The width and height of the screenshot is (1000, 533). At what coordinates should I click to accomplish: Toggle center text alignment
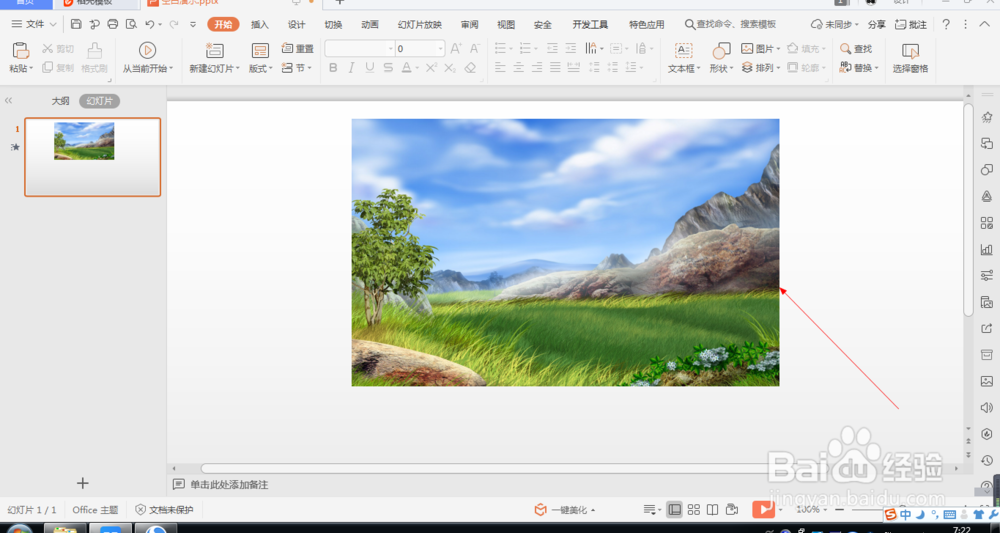519,68
